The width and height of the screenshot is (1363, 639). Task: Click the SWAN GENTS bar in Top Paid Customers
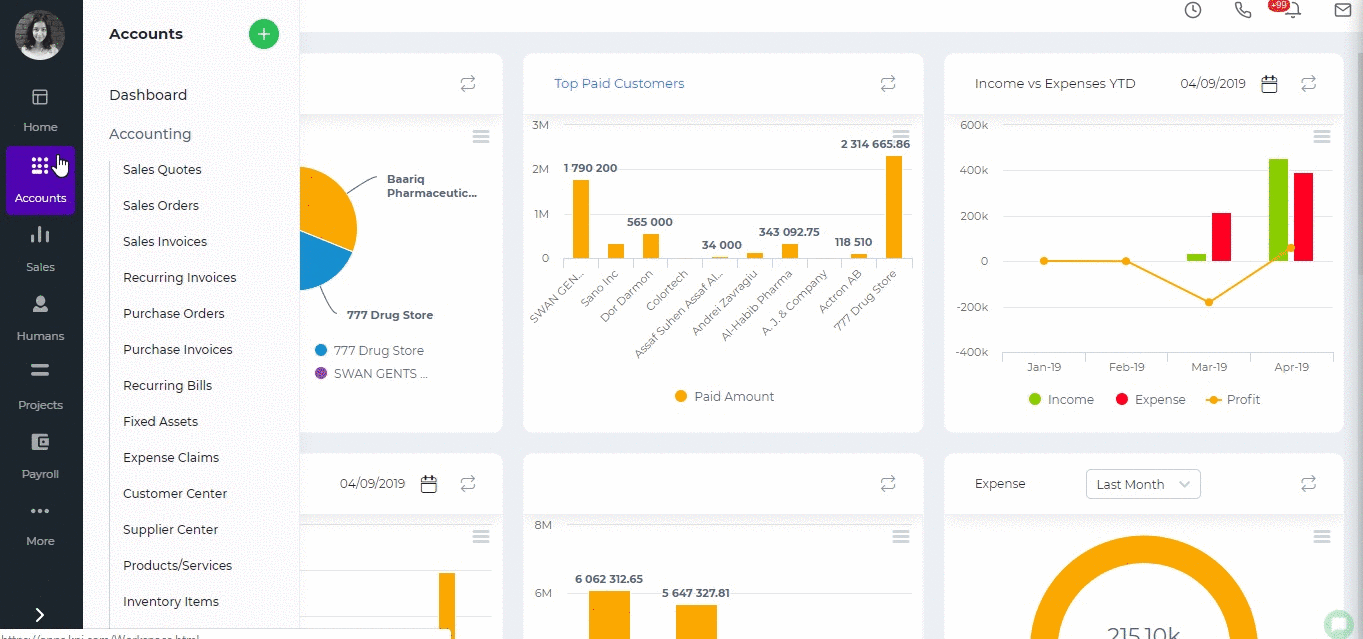click(x=581, y=219)
